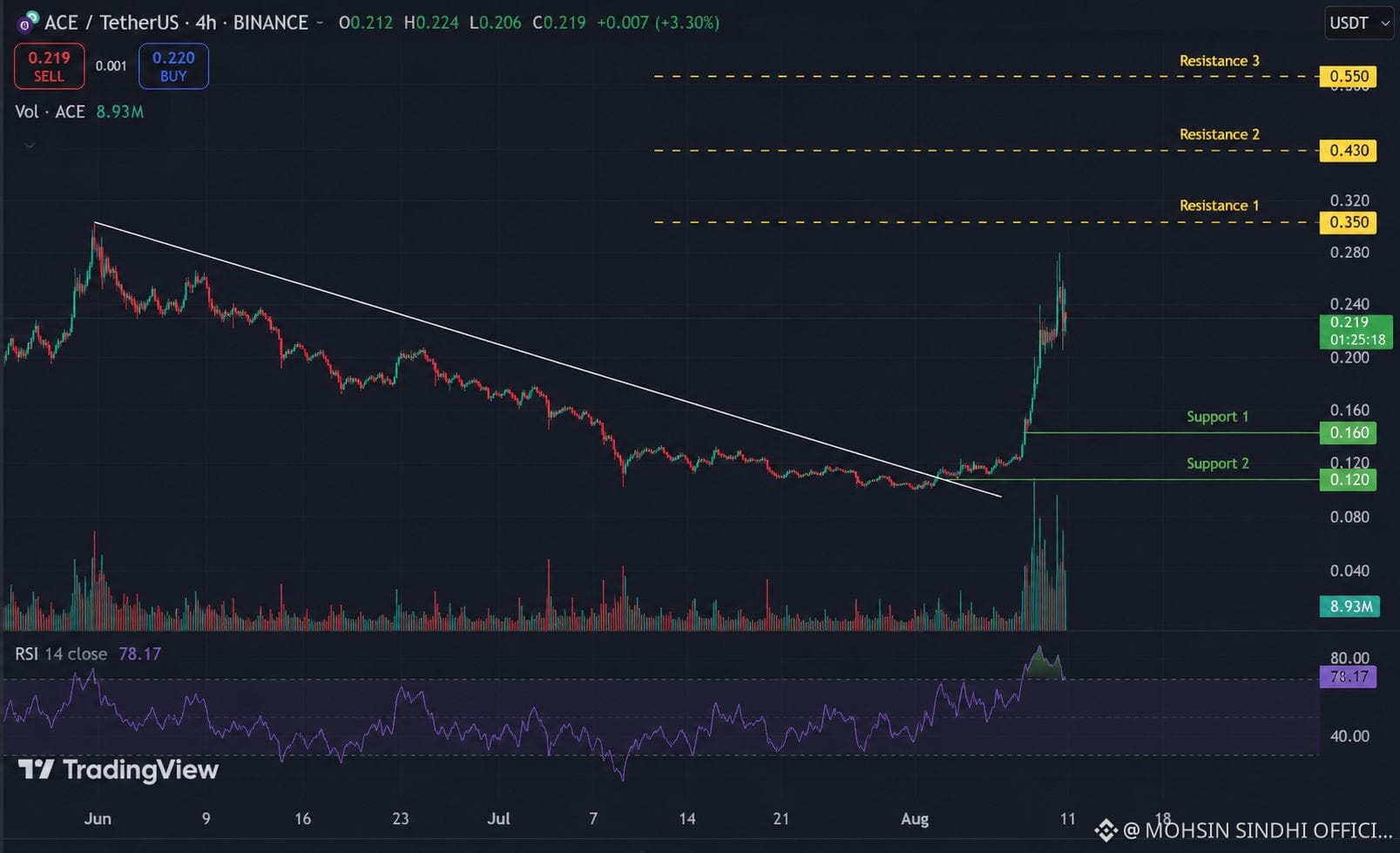Screen dimensions: 1400x853
Task: Click the blue 0.220 BUY button
Action: click(173, 66)
